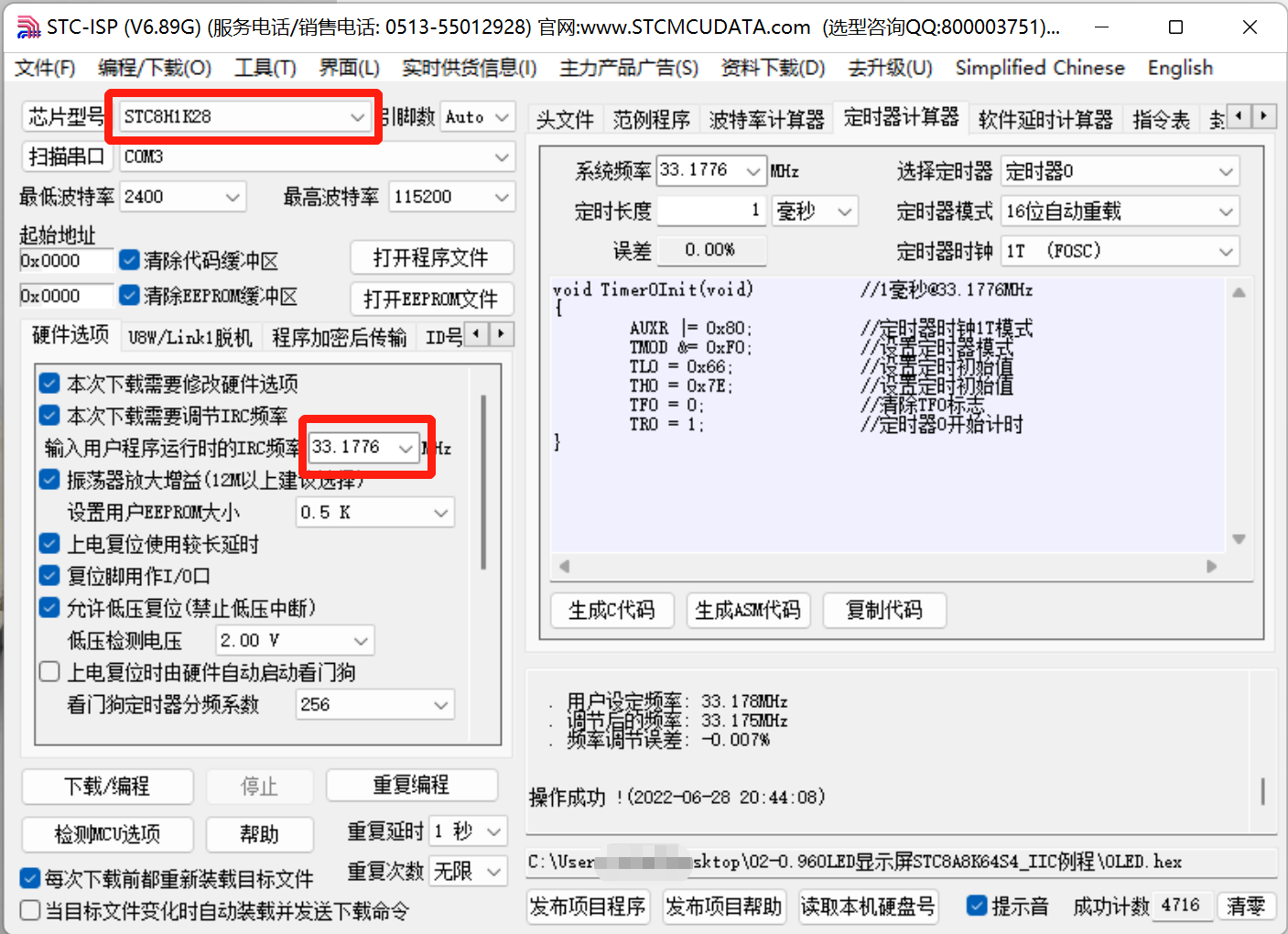Switch to 程序加密后传输 tab
The width and height of the screenshot is (1288, 934).
[x=339, y=338]
